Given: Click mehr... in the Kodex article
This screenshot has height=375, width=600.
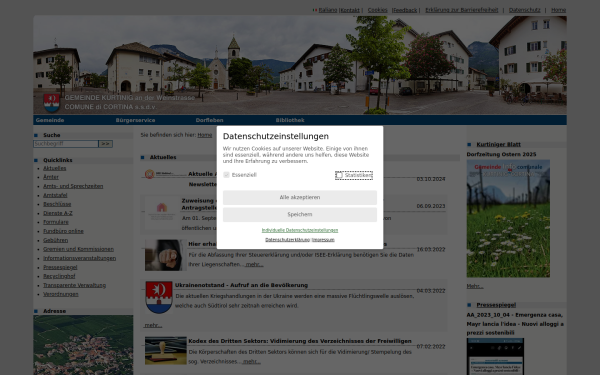Looking at the screenshot, I should [252, 362].
